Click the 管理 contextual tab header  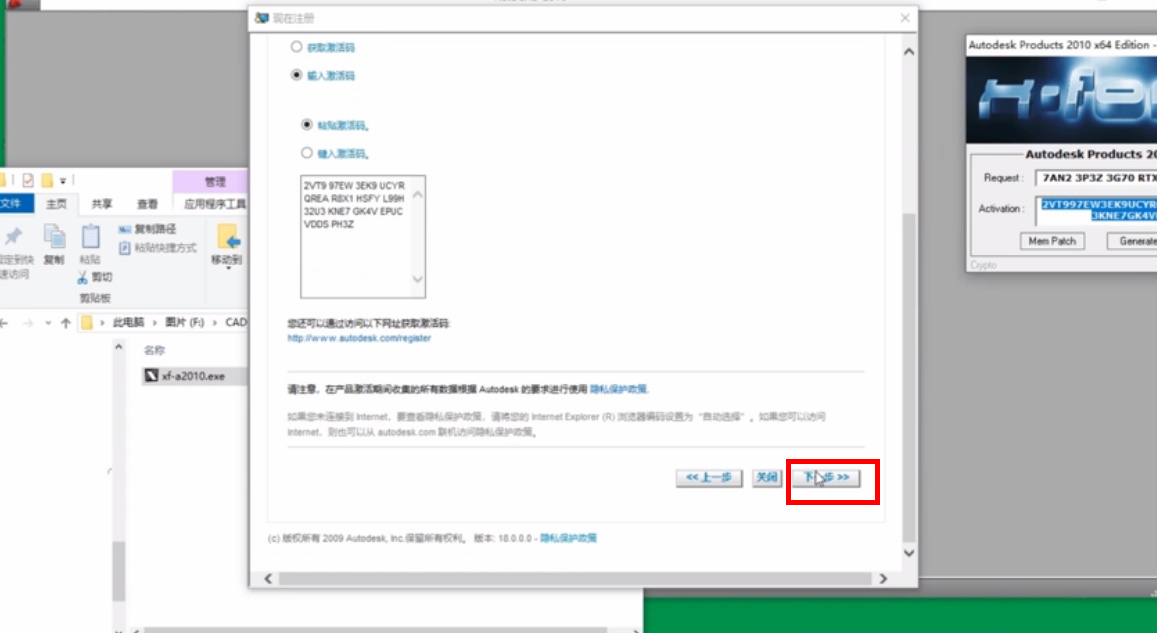pos(214,181)
